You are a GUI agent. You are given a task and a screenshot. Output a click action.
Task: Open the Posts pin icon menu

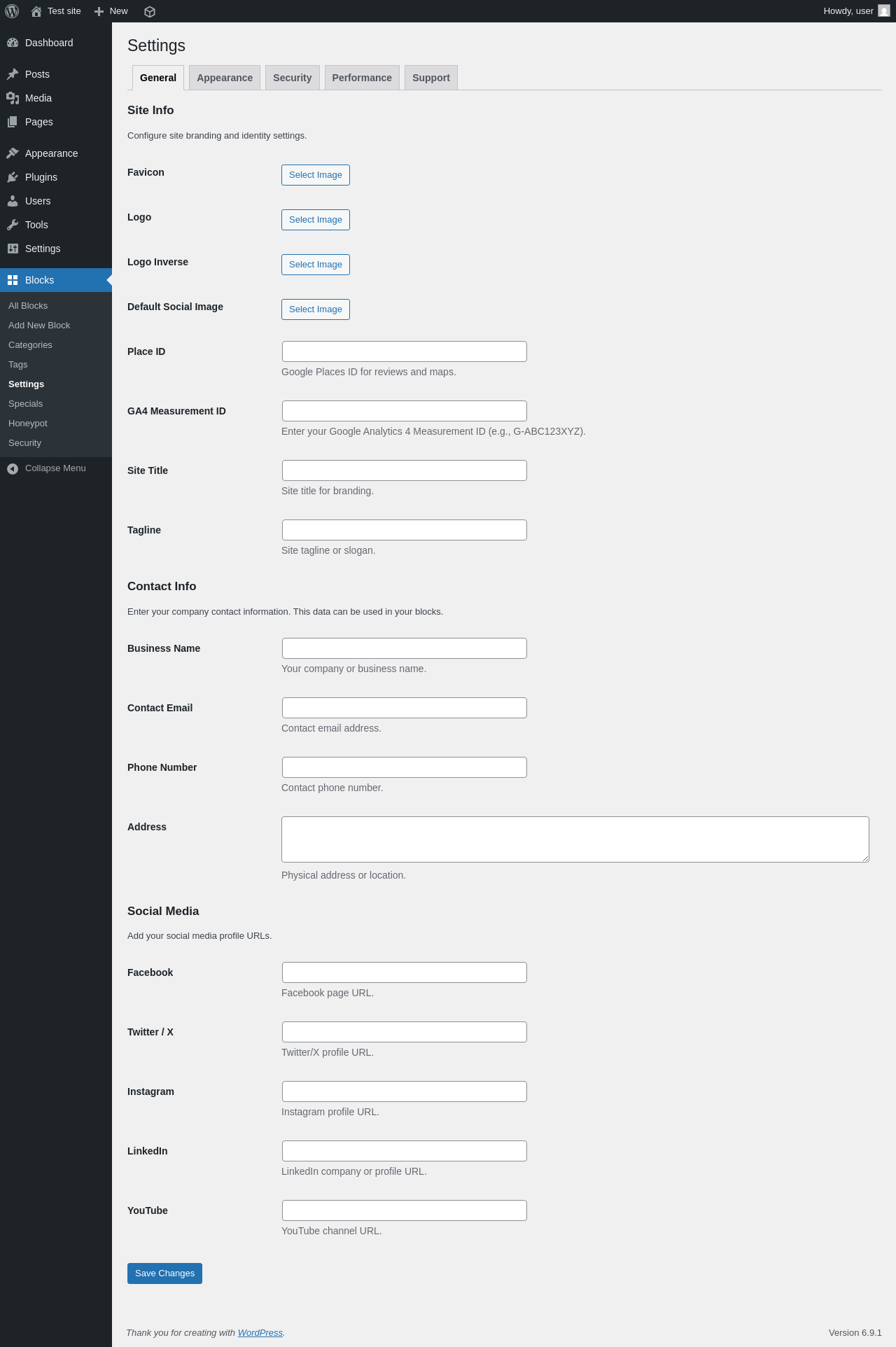[x=13, y=74]
